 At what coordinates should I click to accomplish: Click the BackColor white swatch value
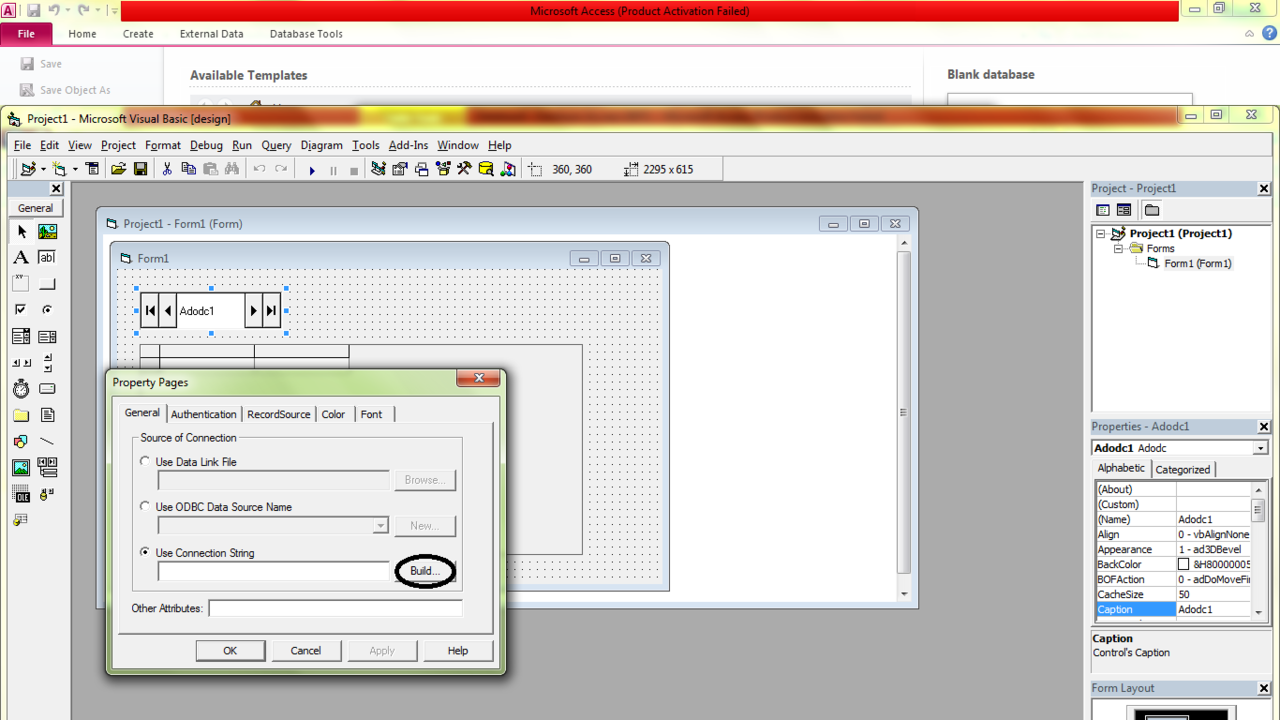pos(1184,565)
